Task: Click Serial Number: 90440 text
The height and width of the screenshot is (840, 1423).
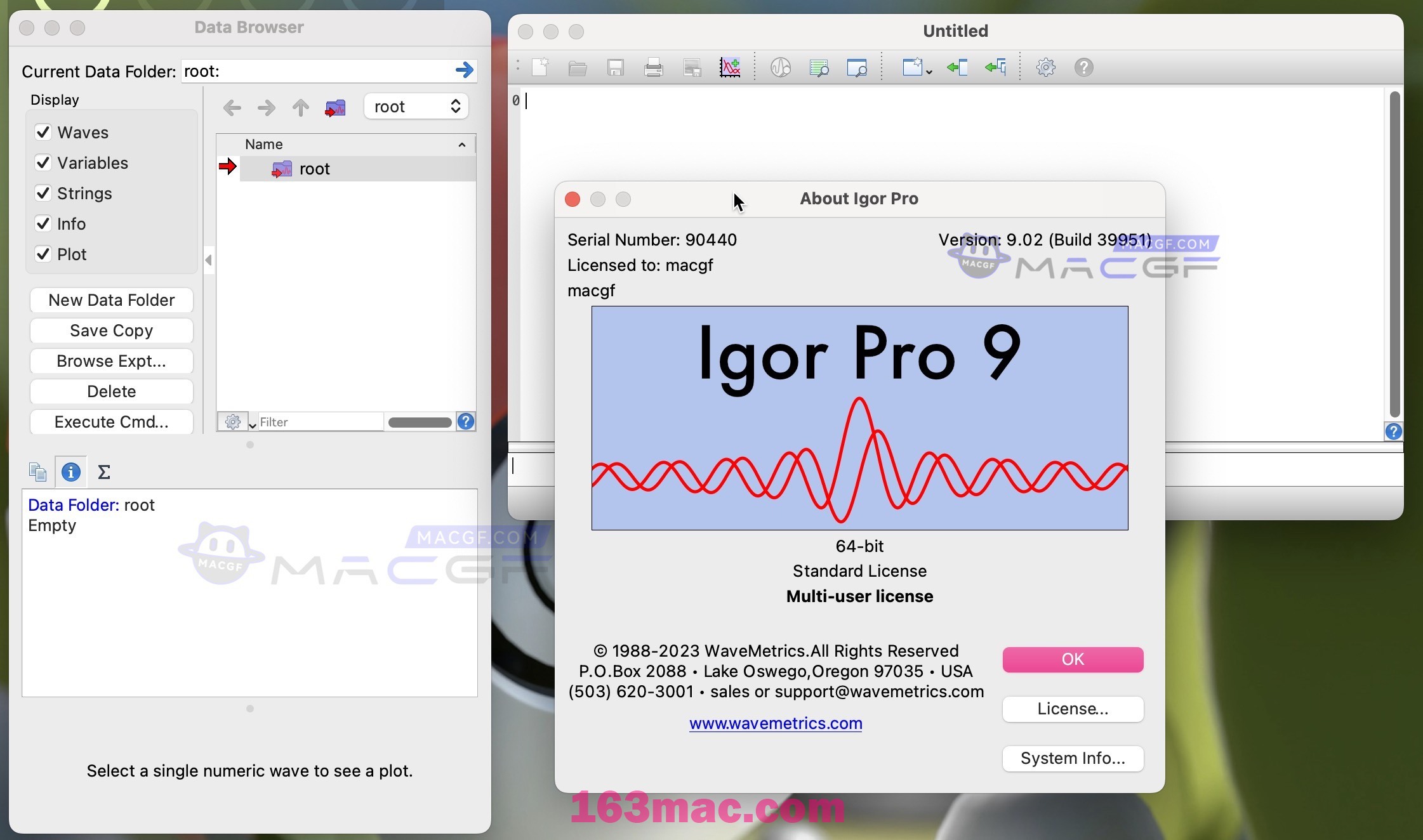Action: click(x=652, y=240)
